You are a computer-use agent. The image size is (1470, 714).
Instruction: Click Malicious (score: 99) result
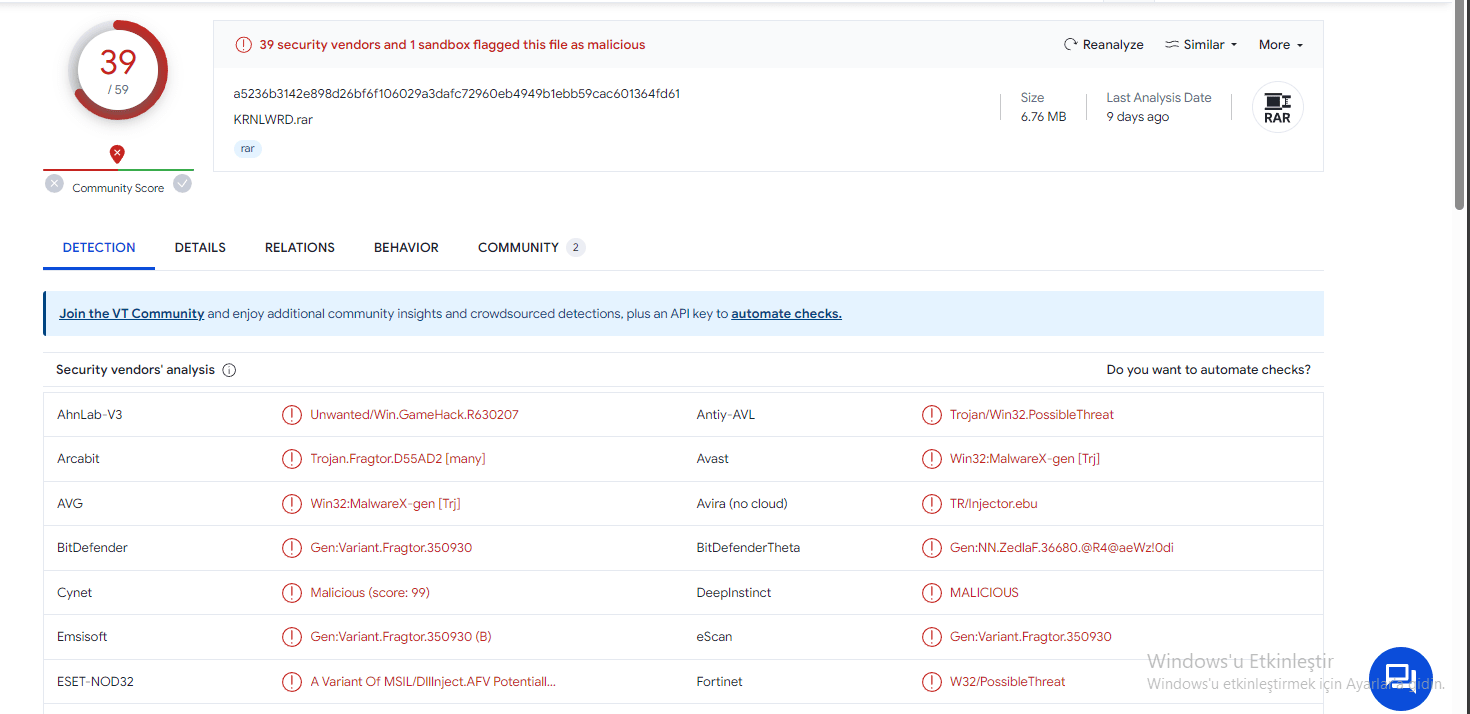coord(370,593)
